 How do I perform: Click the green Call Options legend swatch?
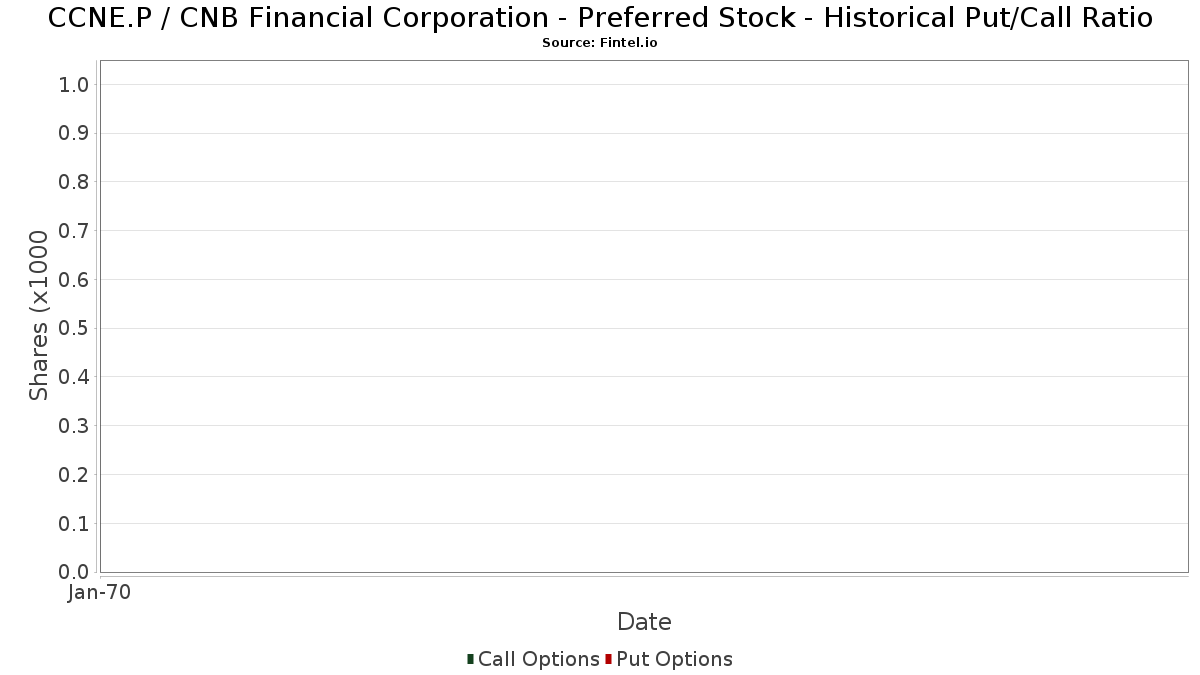point(470,659)
